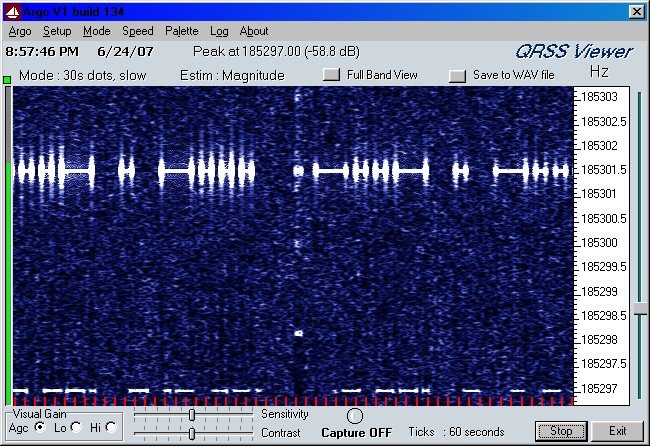Viewport: 650px width, 446px height.
Task: Click the 185299 frequency label
Action: coord(599,292)
